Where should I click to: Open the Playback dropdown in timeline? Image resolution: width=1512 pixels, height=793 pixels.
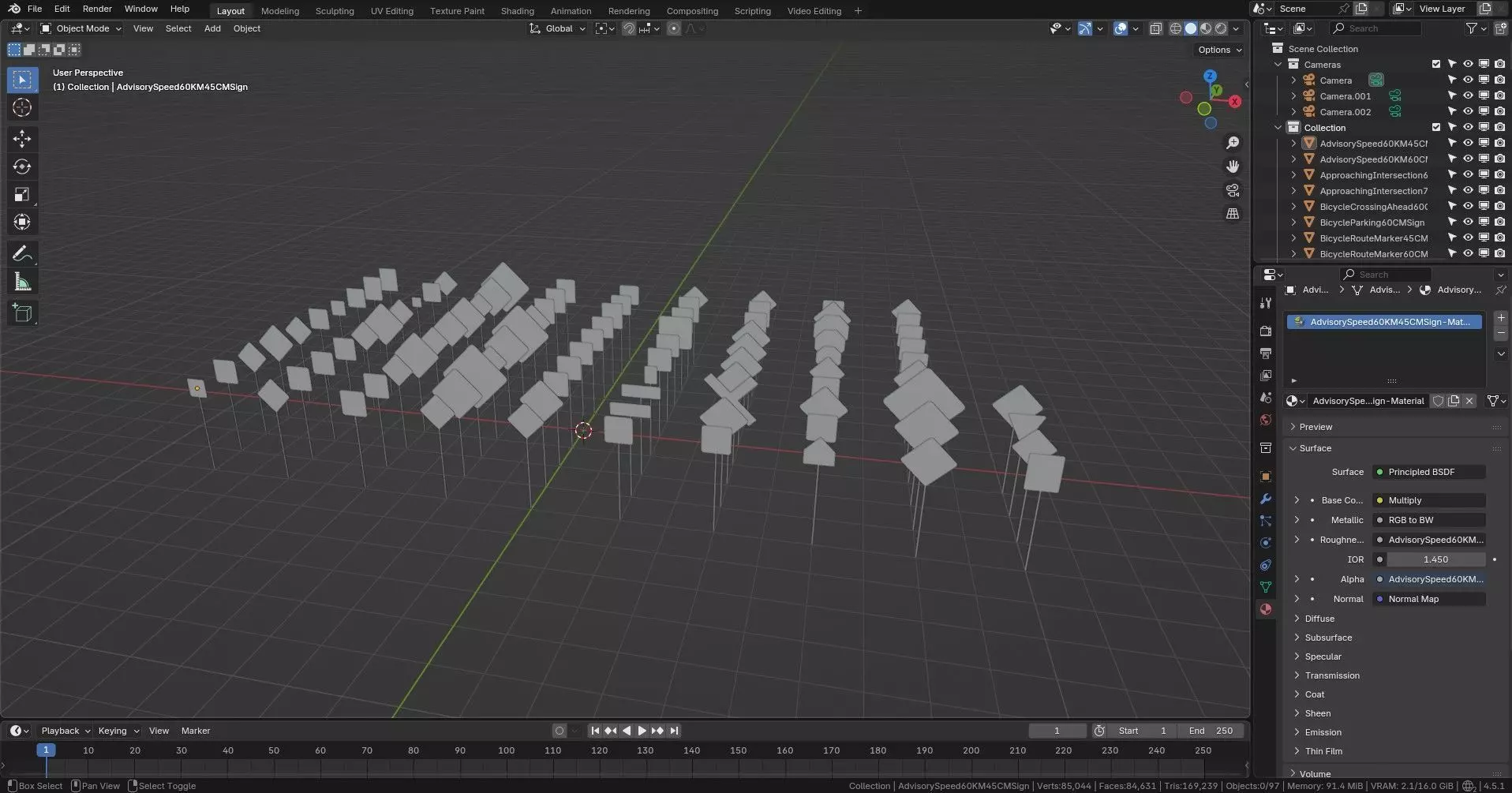click(65, 731)
